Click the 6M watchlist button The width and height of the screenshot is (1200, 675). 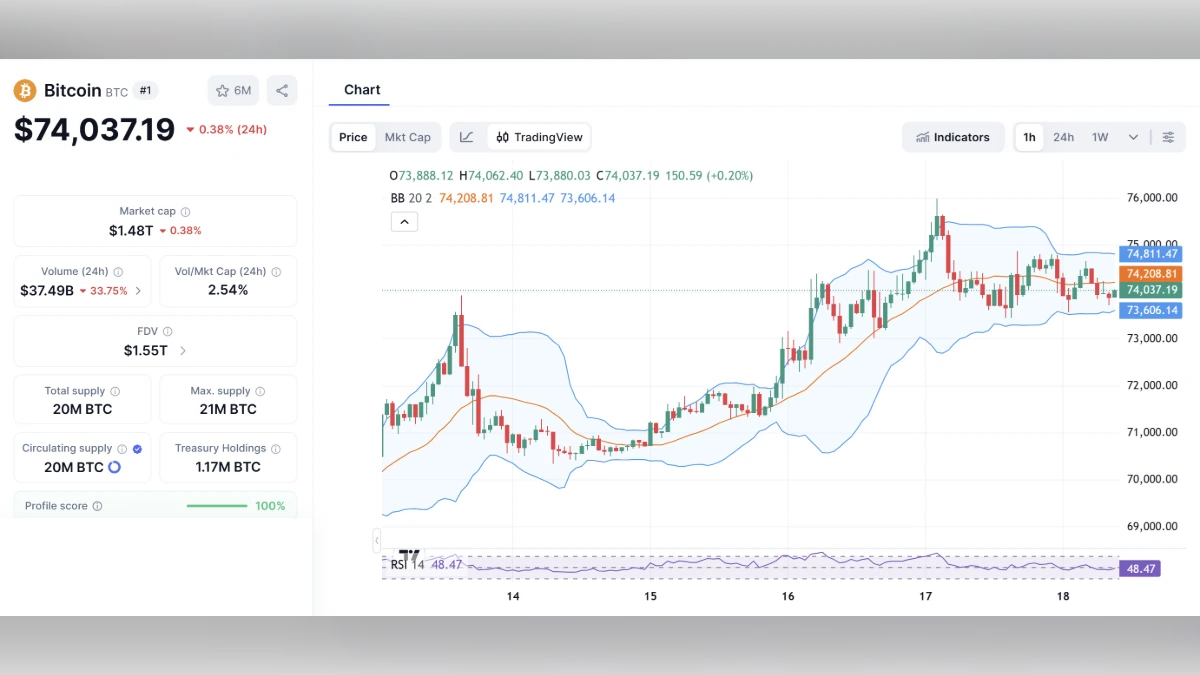click(x=233, y=90)
